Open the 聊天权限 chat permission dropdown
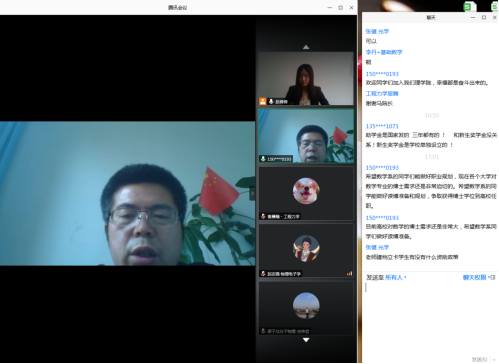This screenshot has width=499, height=364. [x=476, y=277]
